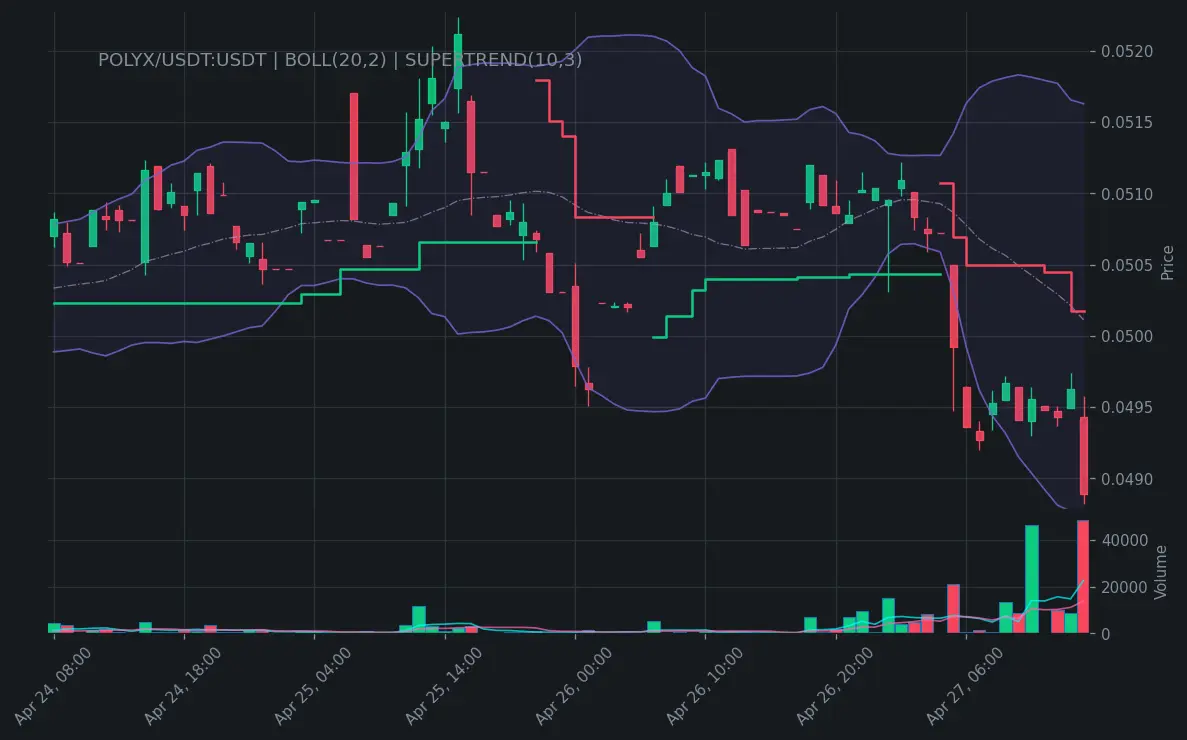Click the Apr 26, 20:00 time label
Viewport: 1187px width, 740px height.
835,686
